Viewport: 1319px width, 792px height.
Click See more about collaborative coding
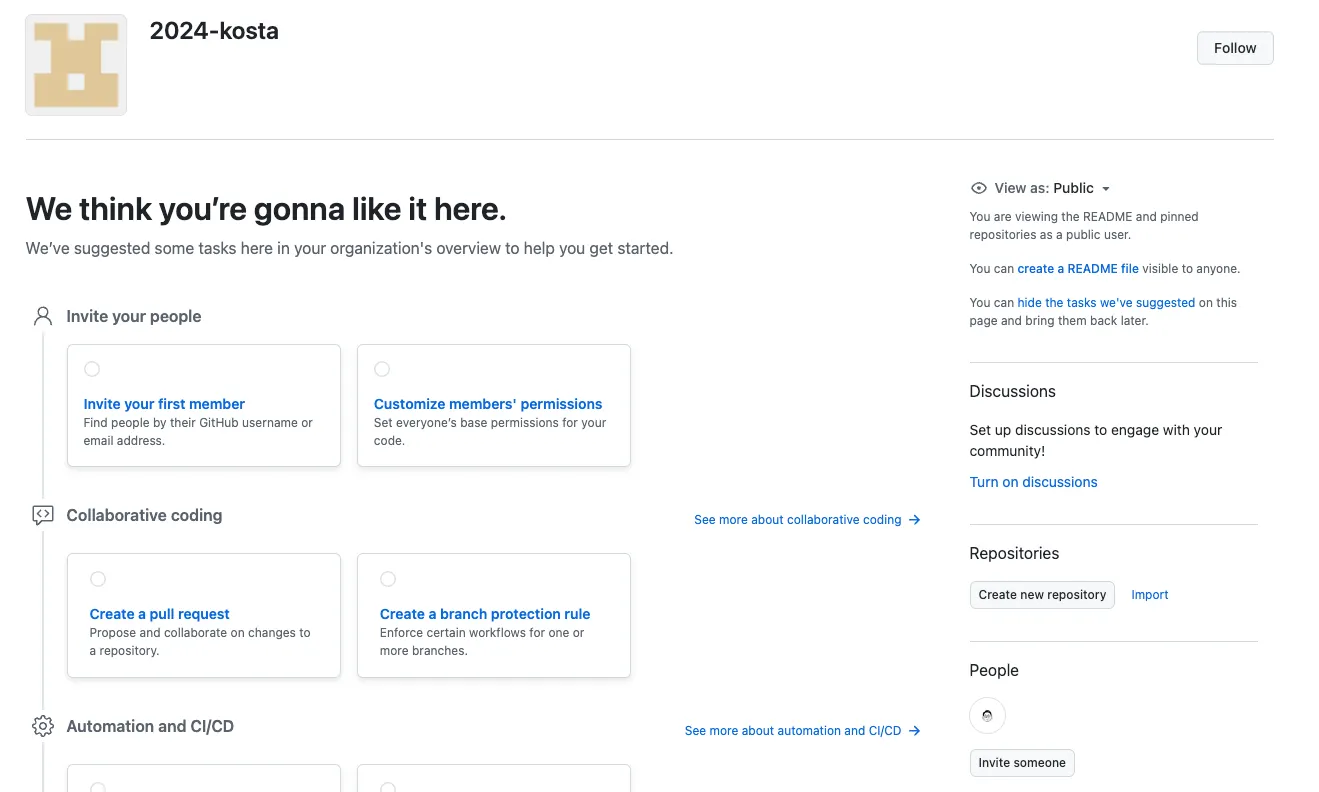[x=807, y=520]
